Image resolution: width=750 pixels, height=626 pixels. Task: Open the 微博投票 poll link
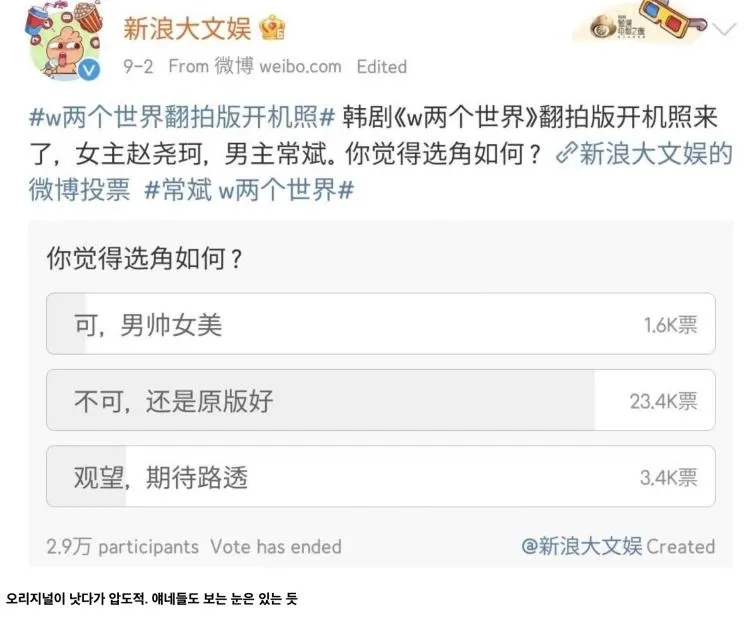point(79,190)
